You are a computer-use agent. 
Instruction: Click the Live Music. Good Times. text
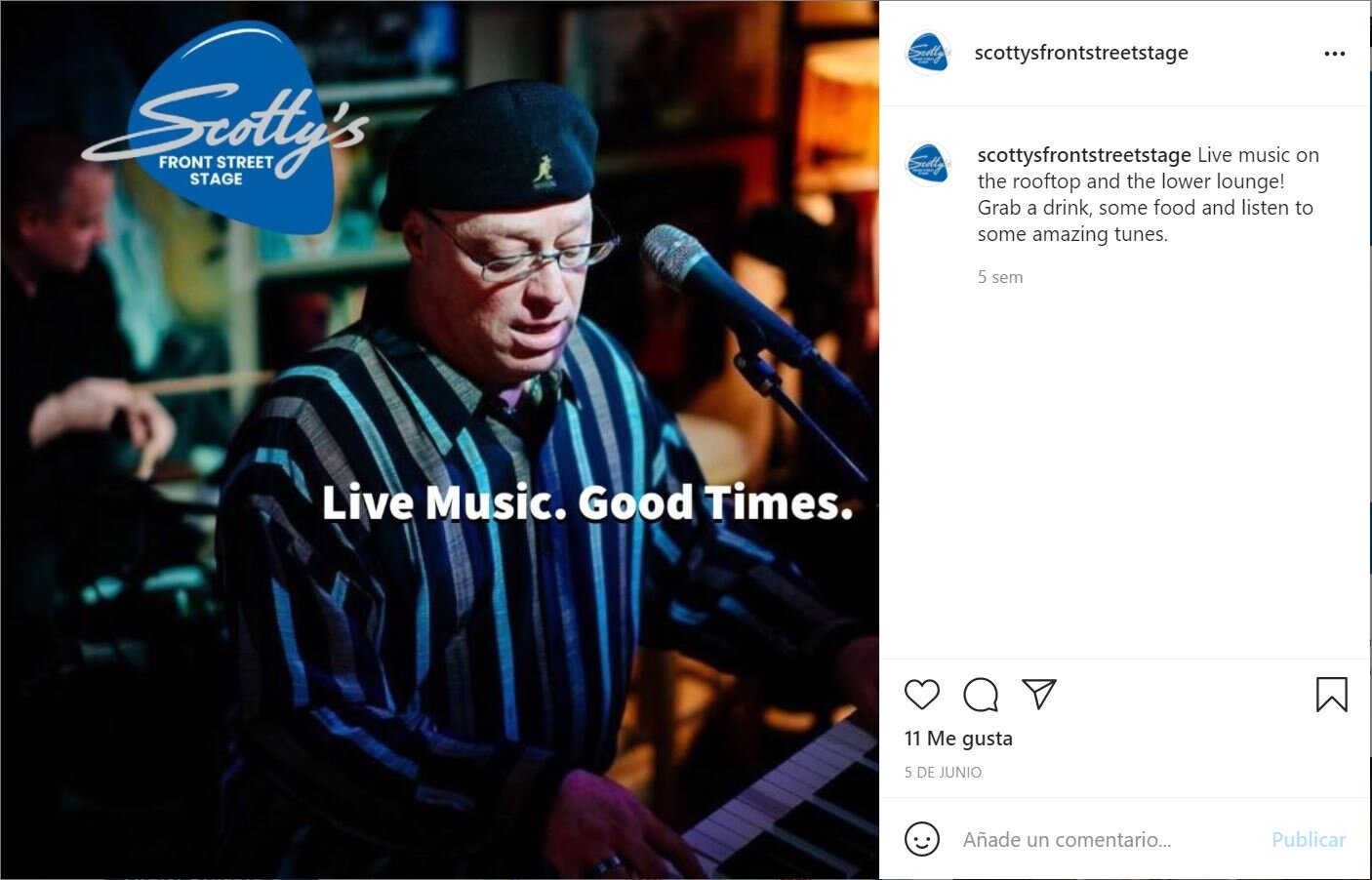[587, 502]
